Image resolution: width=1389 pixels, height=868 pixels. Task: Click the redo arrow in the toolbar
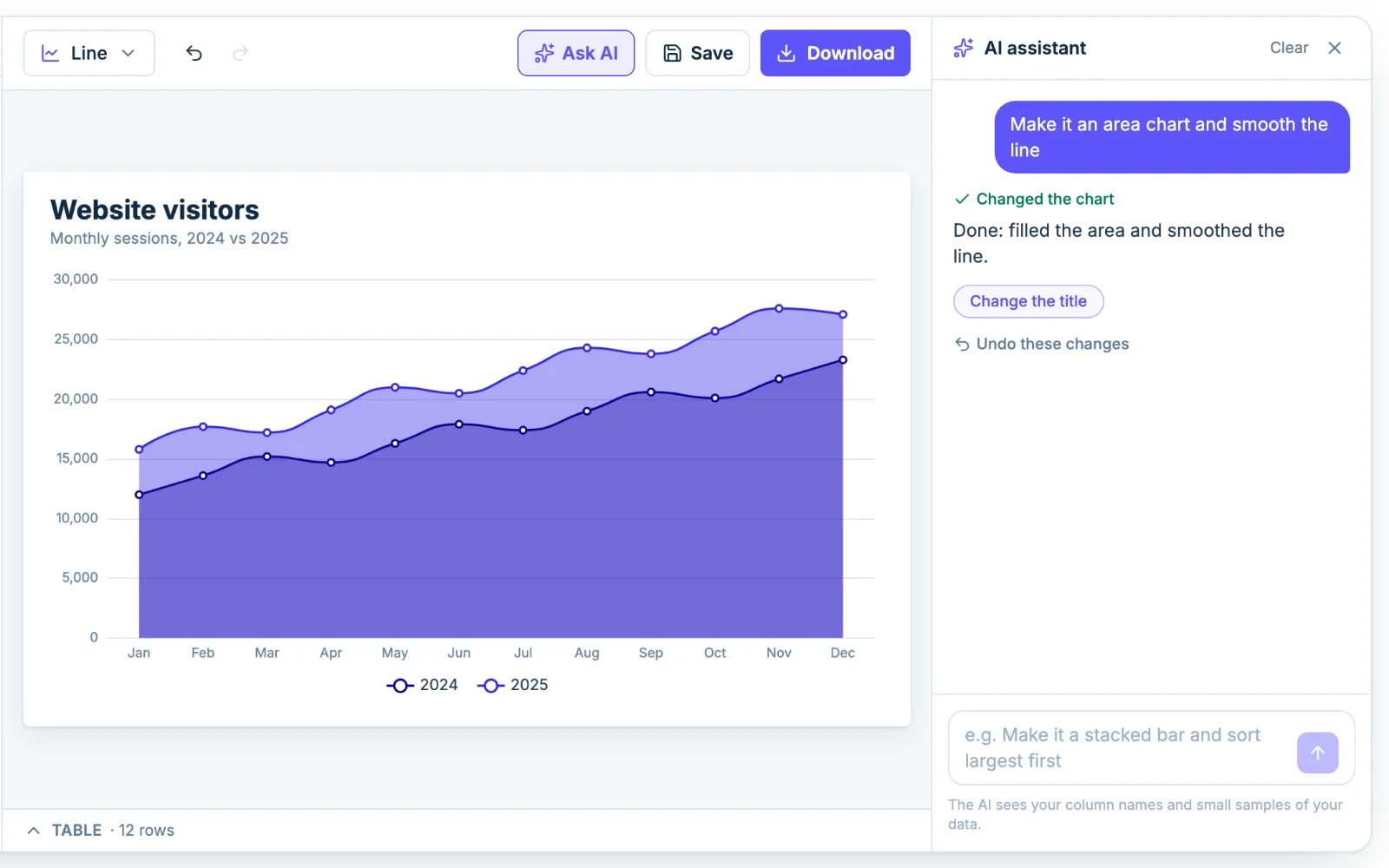[240, 53]
